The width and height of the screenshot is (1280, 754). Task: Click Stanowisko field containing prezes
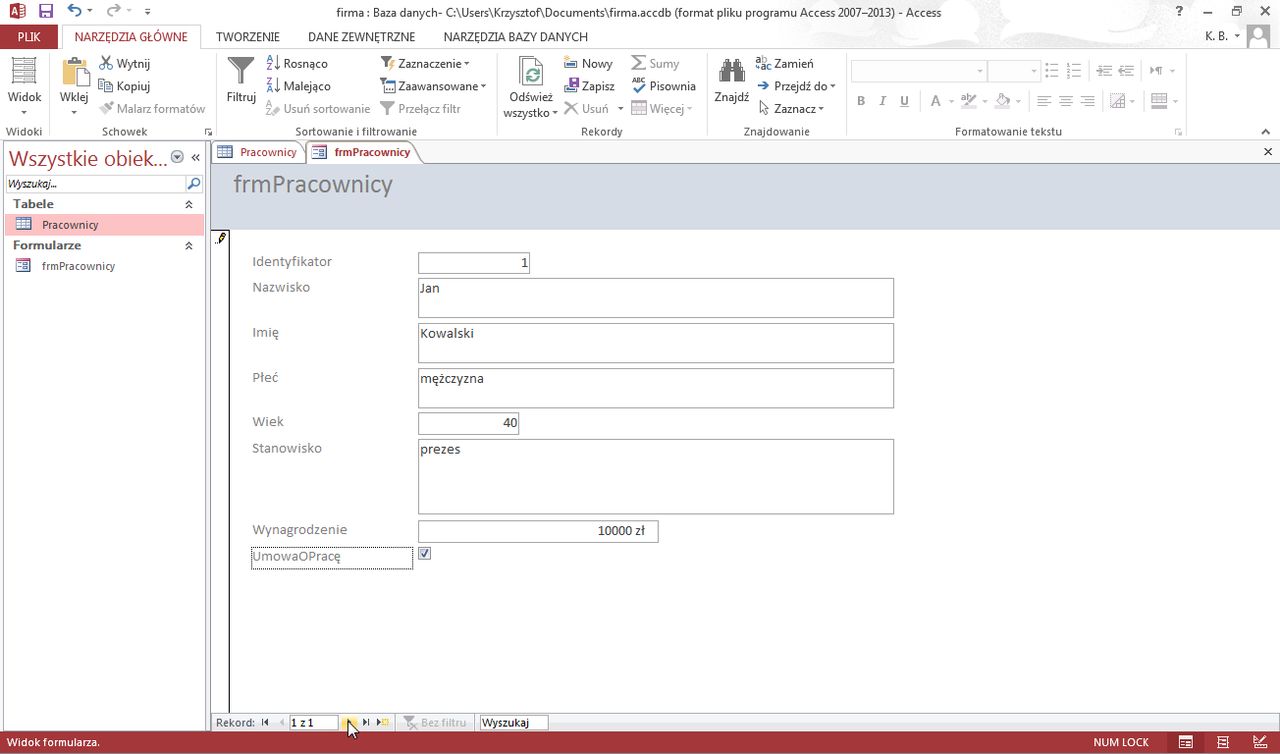click(x=656, y=476)
